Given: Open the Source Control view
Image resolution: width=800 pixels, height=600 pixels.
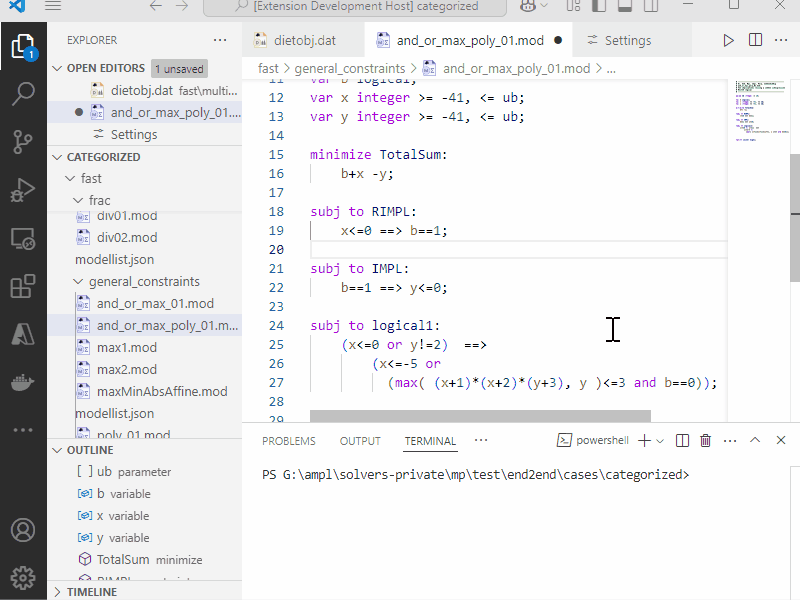Looking at the screenshot, I should (23, 142).
